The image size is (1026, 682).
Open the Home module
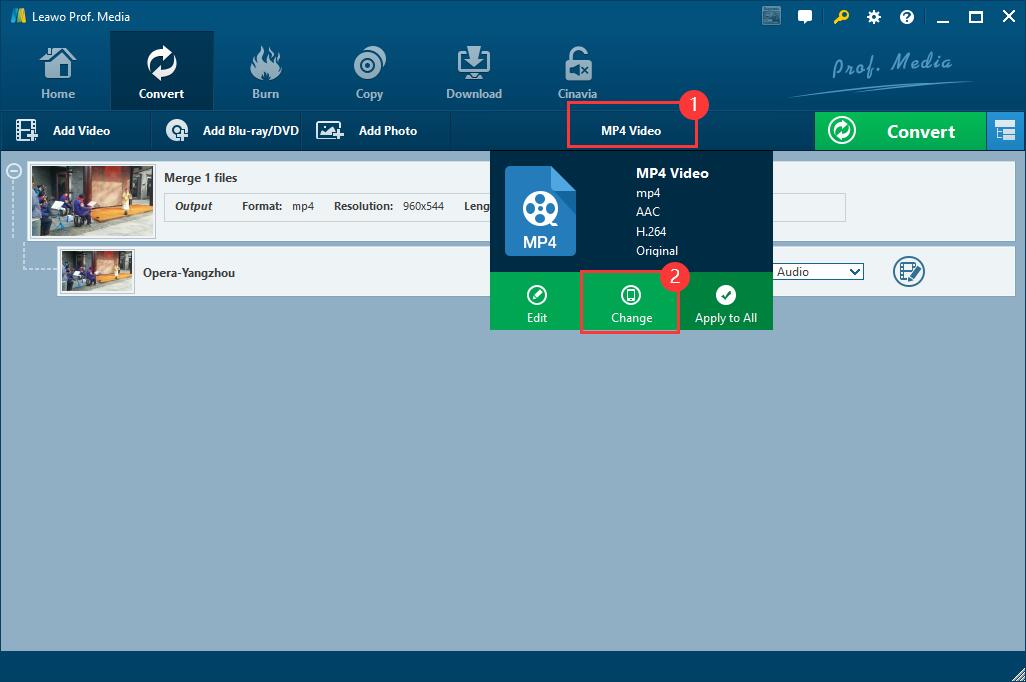click(58, 74)
